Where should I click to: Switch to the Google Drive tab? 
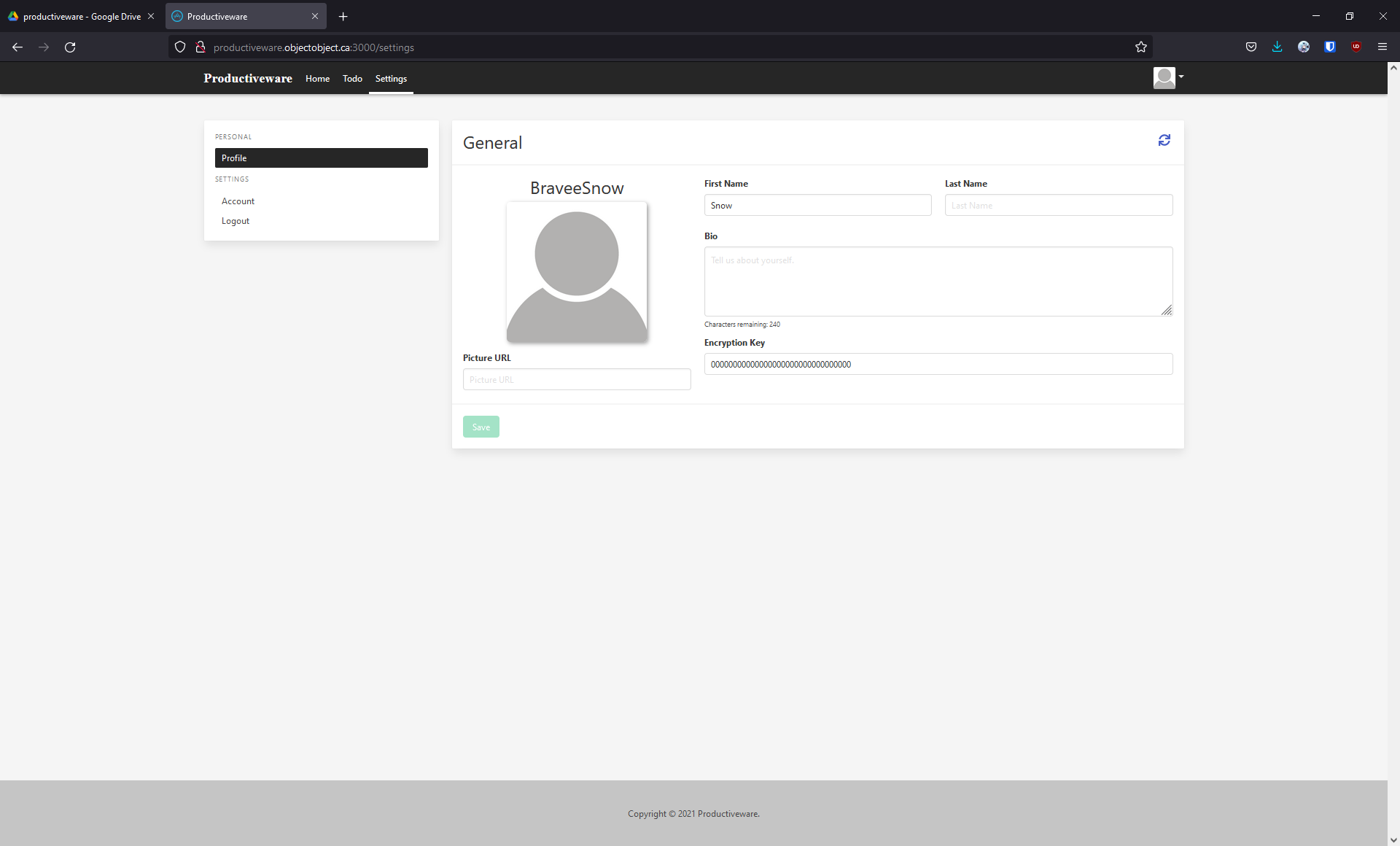click(x=80, y=16)
